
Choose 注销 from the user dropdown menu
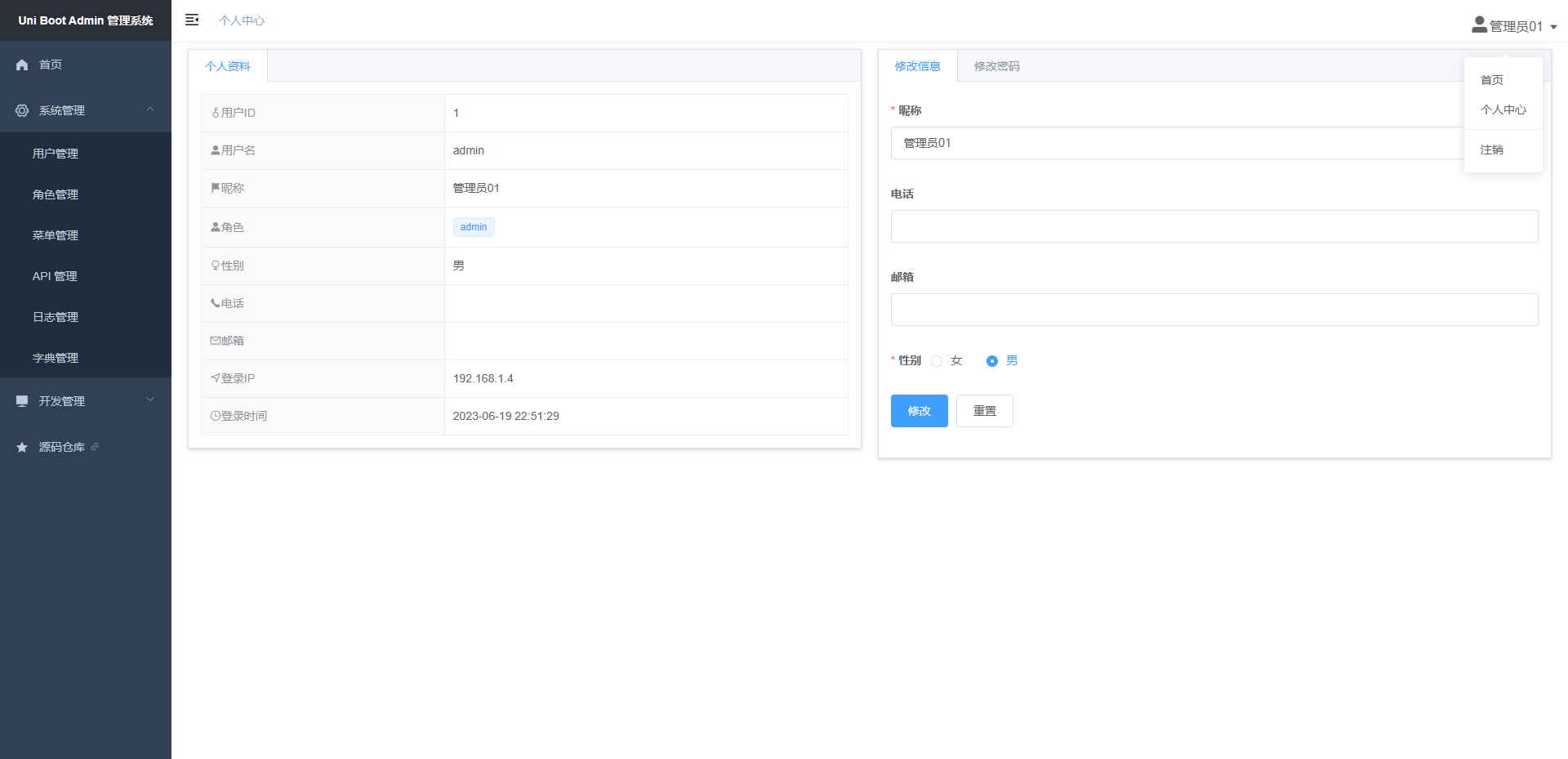coord(1491,150)
